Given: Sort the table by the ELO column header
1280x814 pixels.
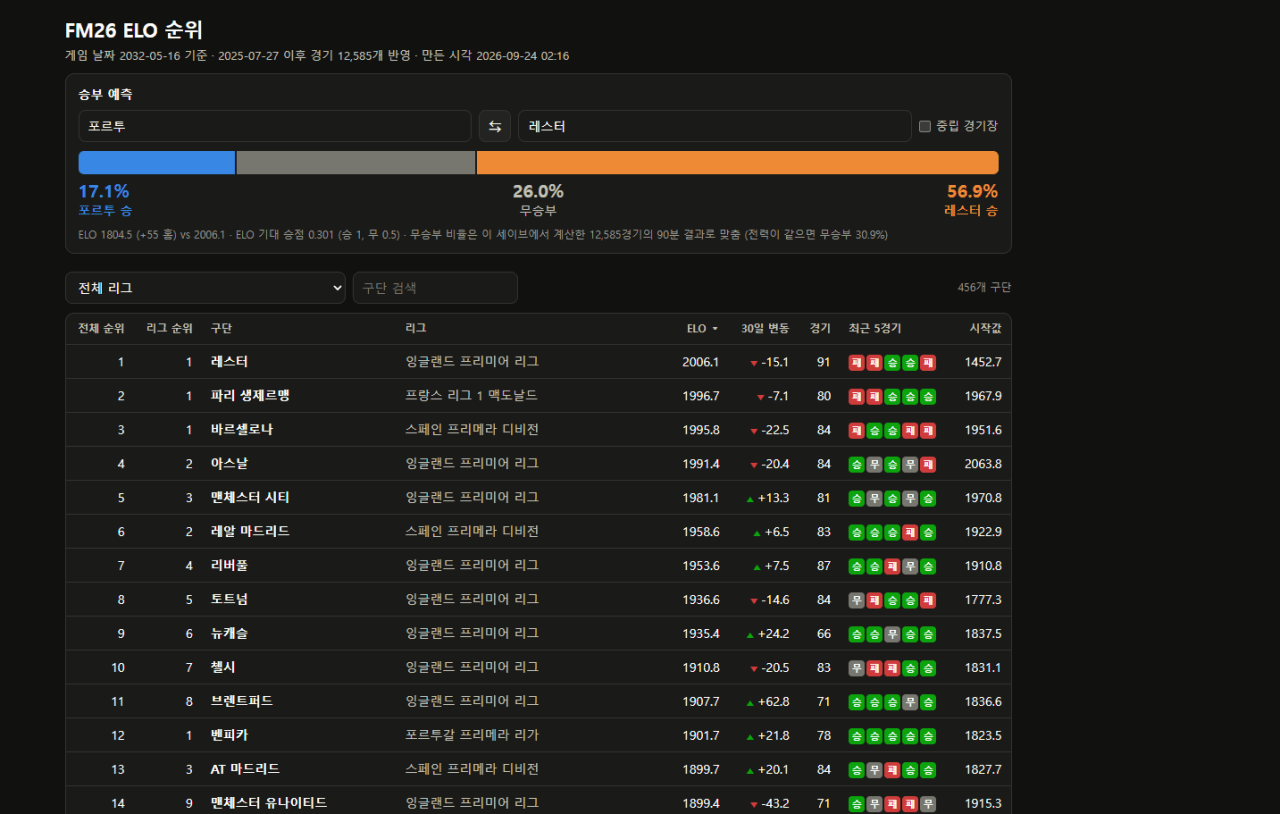Looking at the screenshot, I should point(702,328).
